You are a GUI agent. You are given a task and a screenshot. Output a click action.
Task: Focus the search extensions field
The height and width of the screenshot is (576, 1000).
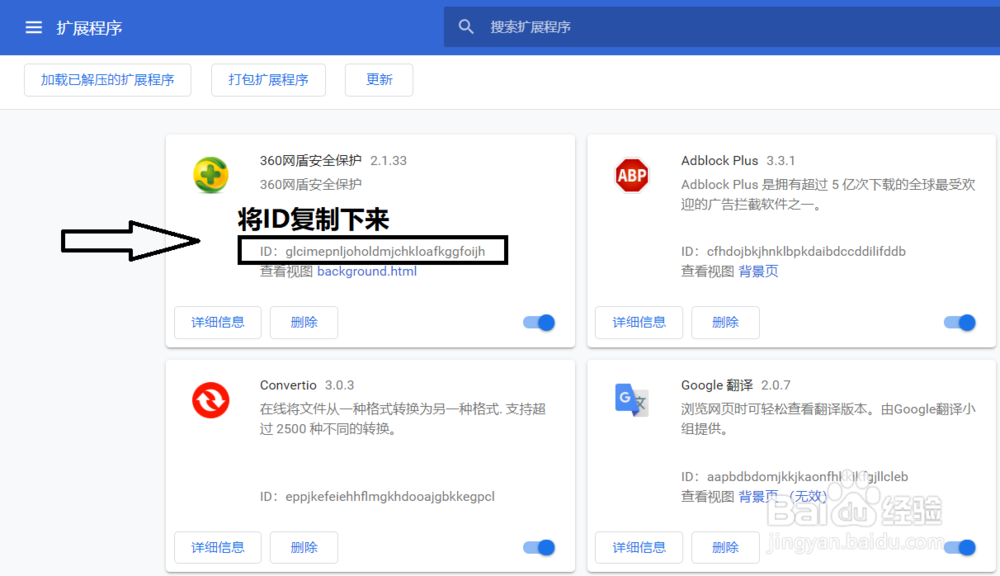722,27
